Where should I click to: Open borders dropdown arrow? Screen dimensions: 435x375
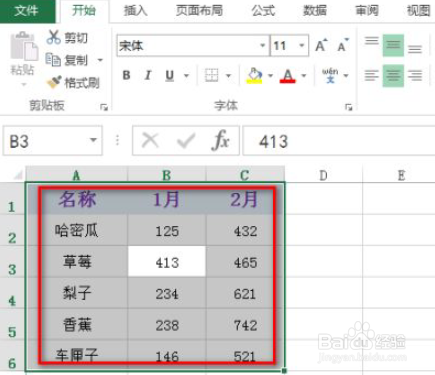228,76
